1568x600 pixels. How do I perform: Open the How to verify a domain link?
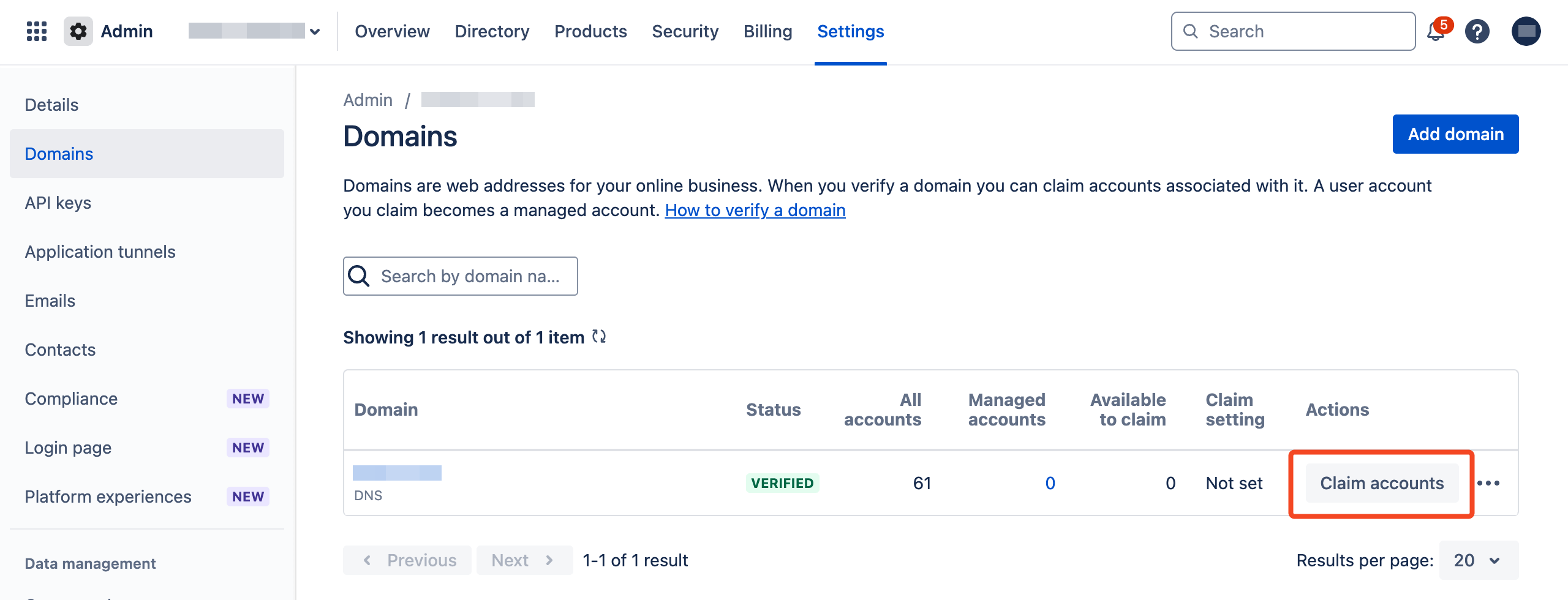coord(755,210)
